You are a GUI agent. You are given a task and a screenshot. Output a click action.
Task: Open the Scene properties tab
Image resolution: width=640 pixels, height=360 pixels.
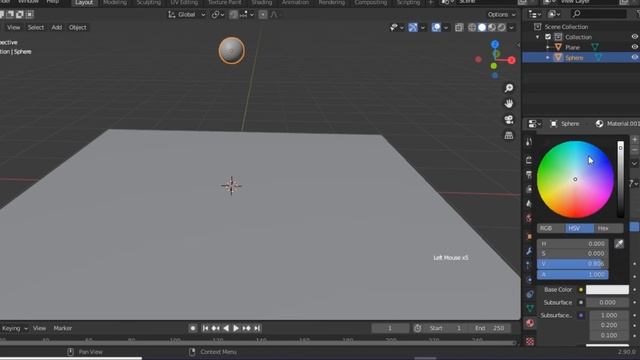click(529, 203)
